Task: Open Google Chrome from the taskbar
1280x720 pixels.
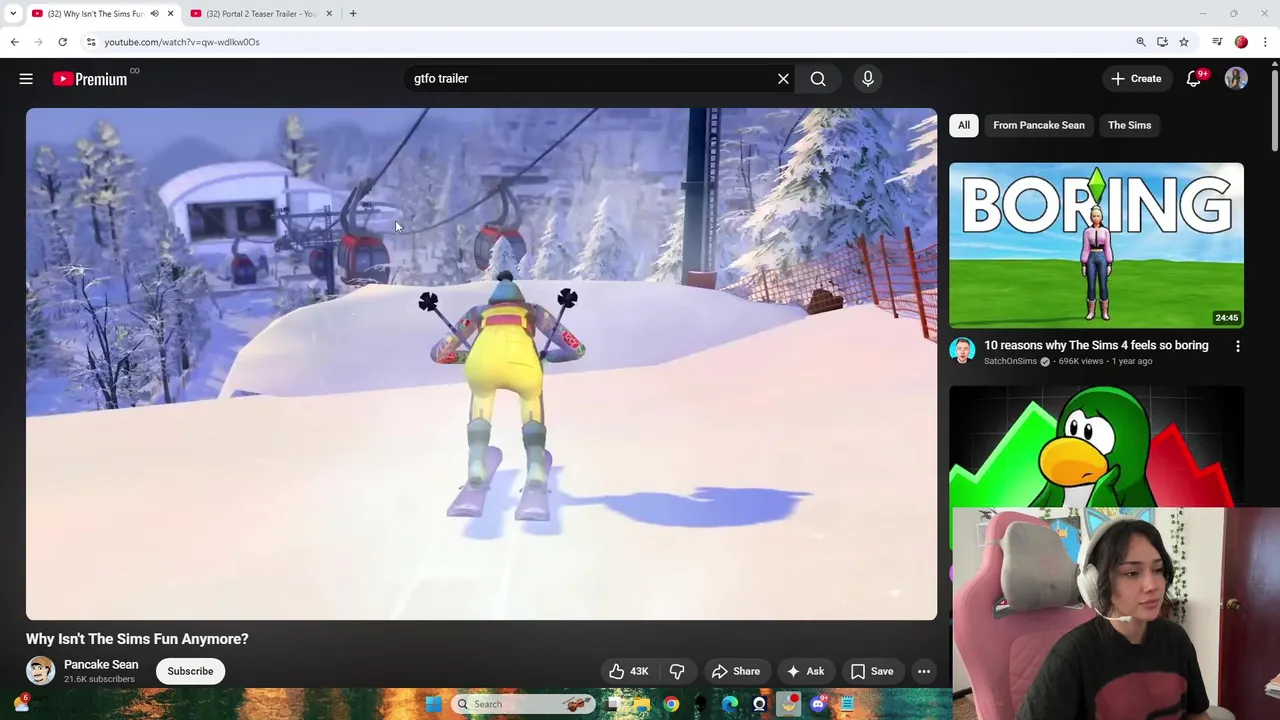Action: (671, 704)
